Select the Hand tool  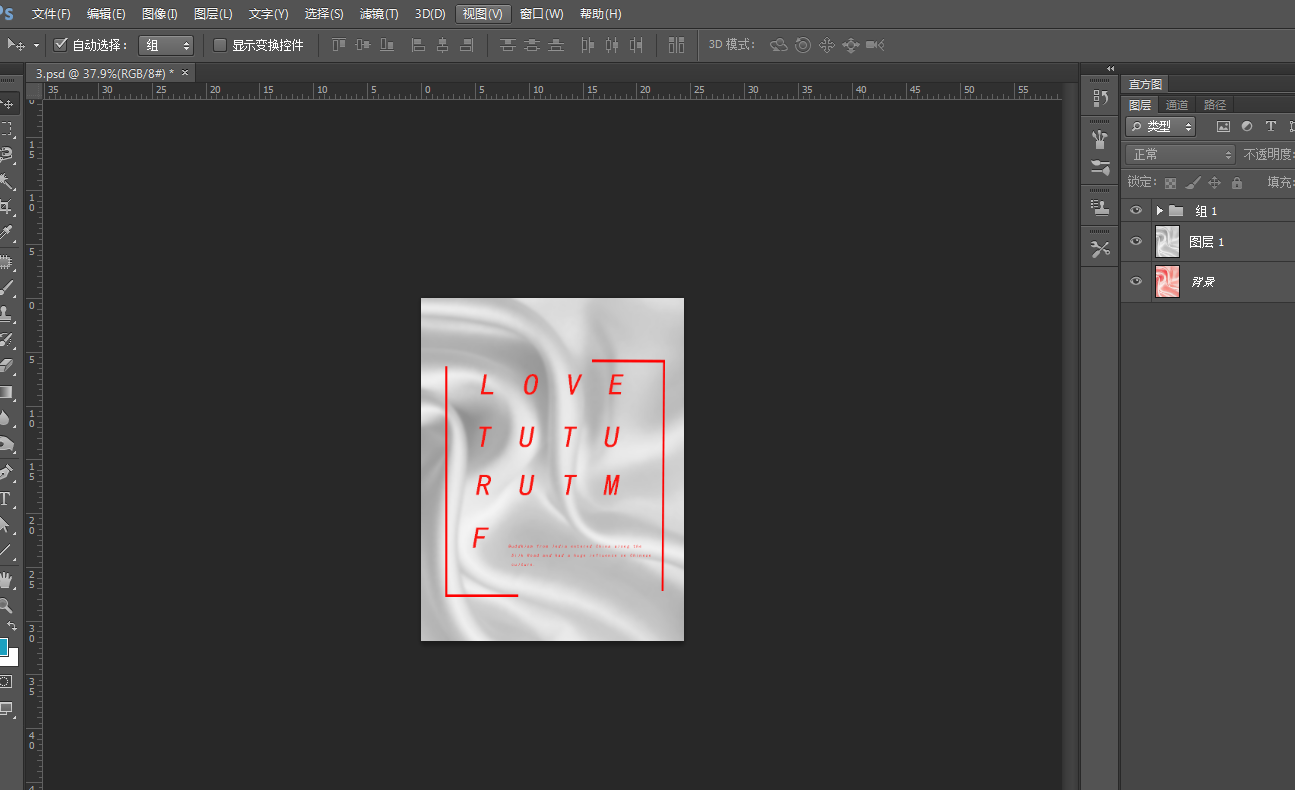[x=7, y=580]
